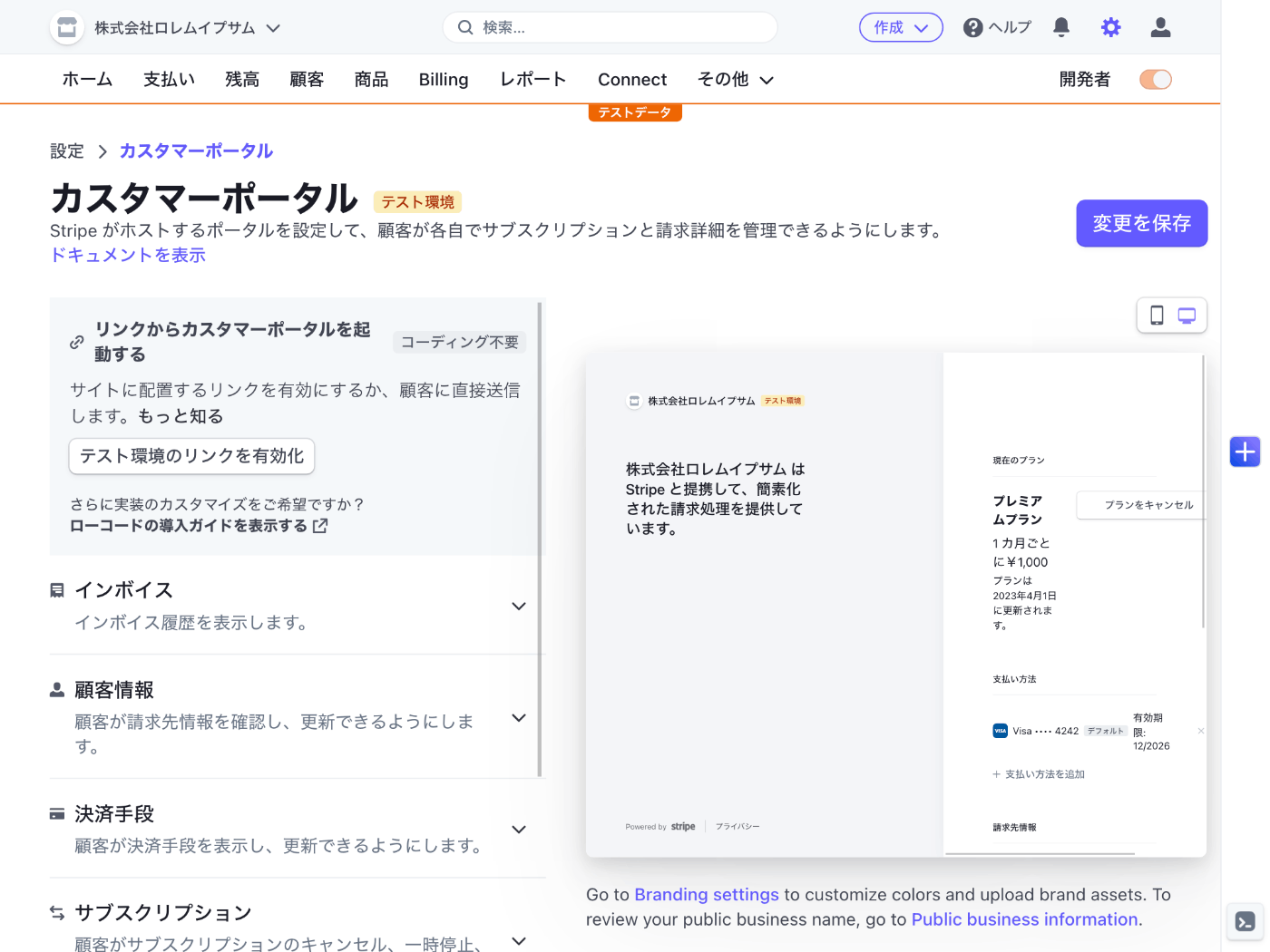Click 支払い方法を追加 in preview
Image resolution: width=1270 pixels, height=952 pixels.
(1039, 774)
